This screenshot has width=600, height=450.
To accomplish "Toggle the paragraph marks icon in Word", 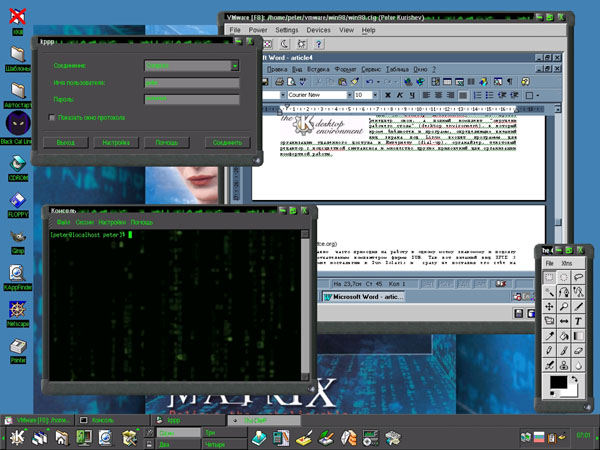I will (x=510, y=82).
